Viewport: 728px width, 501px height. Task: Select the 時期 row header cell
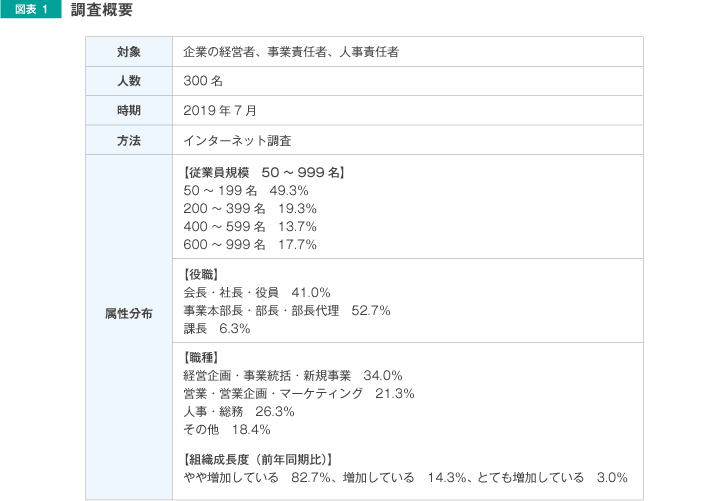[129, 111]
